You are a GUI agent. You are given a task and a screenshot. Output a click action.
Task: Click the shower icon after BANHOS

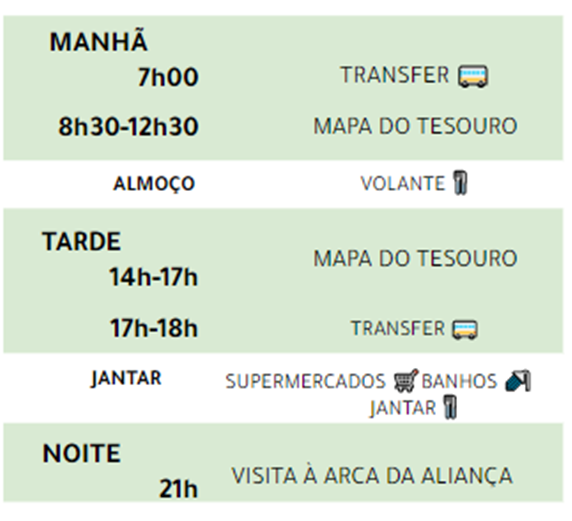(518, 381)
